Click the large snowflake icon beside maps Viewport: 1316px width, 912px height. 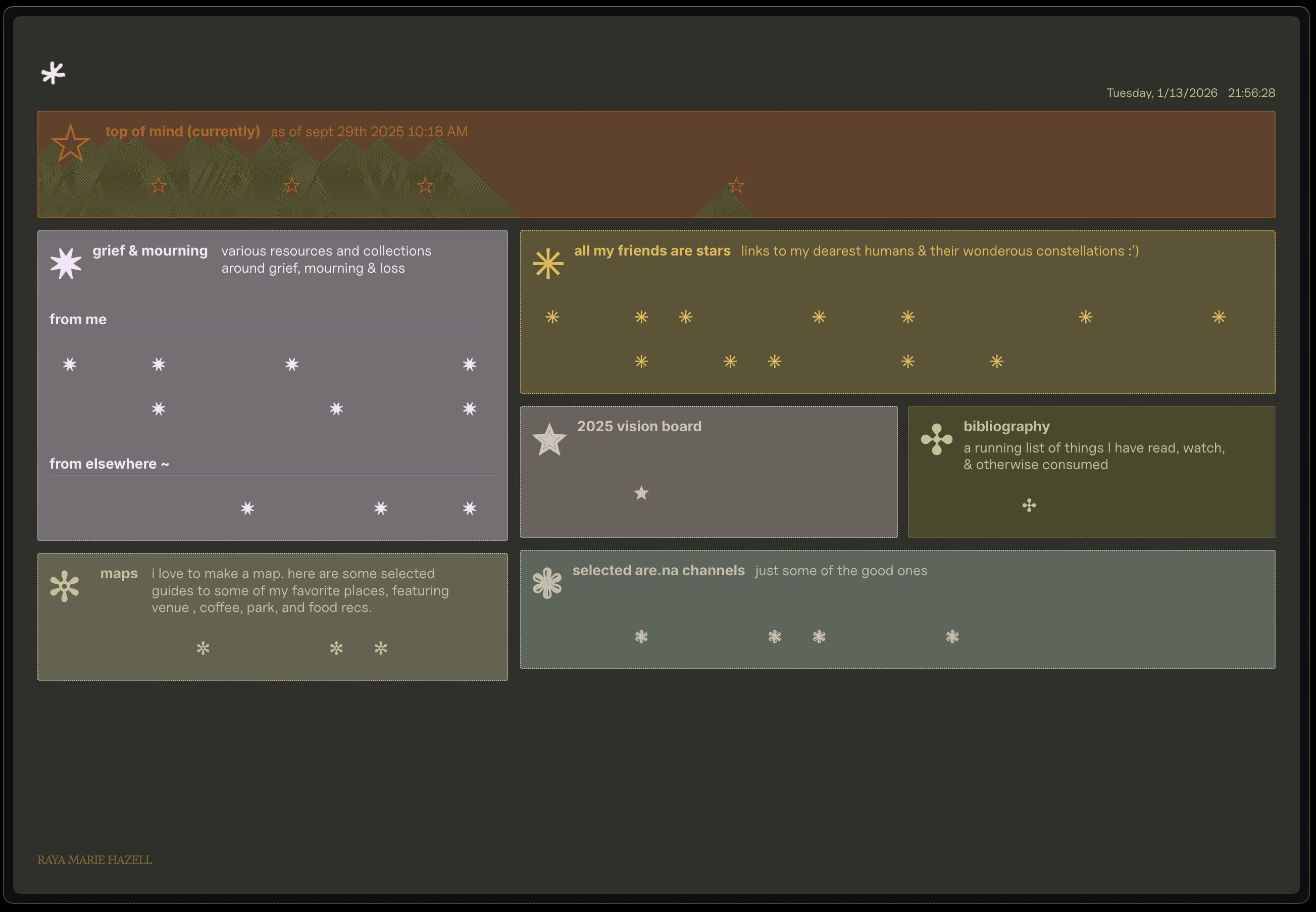click(65, 586)
